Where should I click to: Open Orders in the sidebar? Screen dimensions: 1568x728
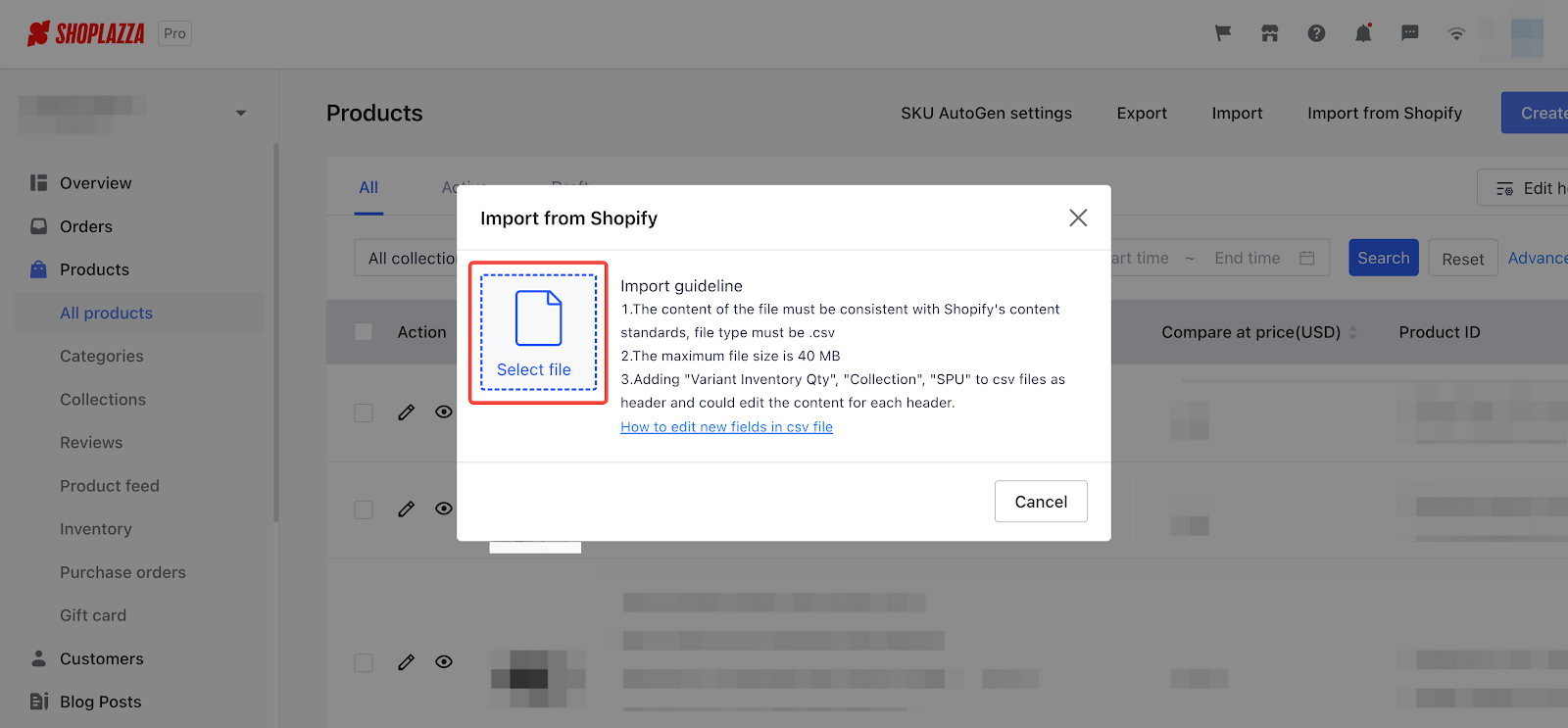[86, 226]
